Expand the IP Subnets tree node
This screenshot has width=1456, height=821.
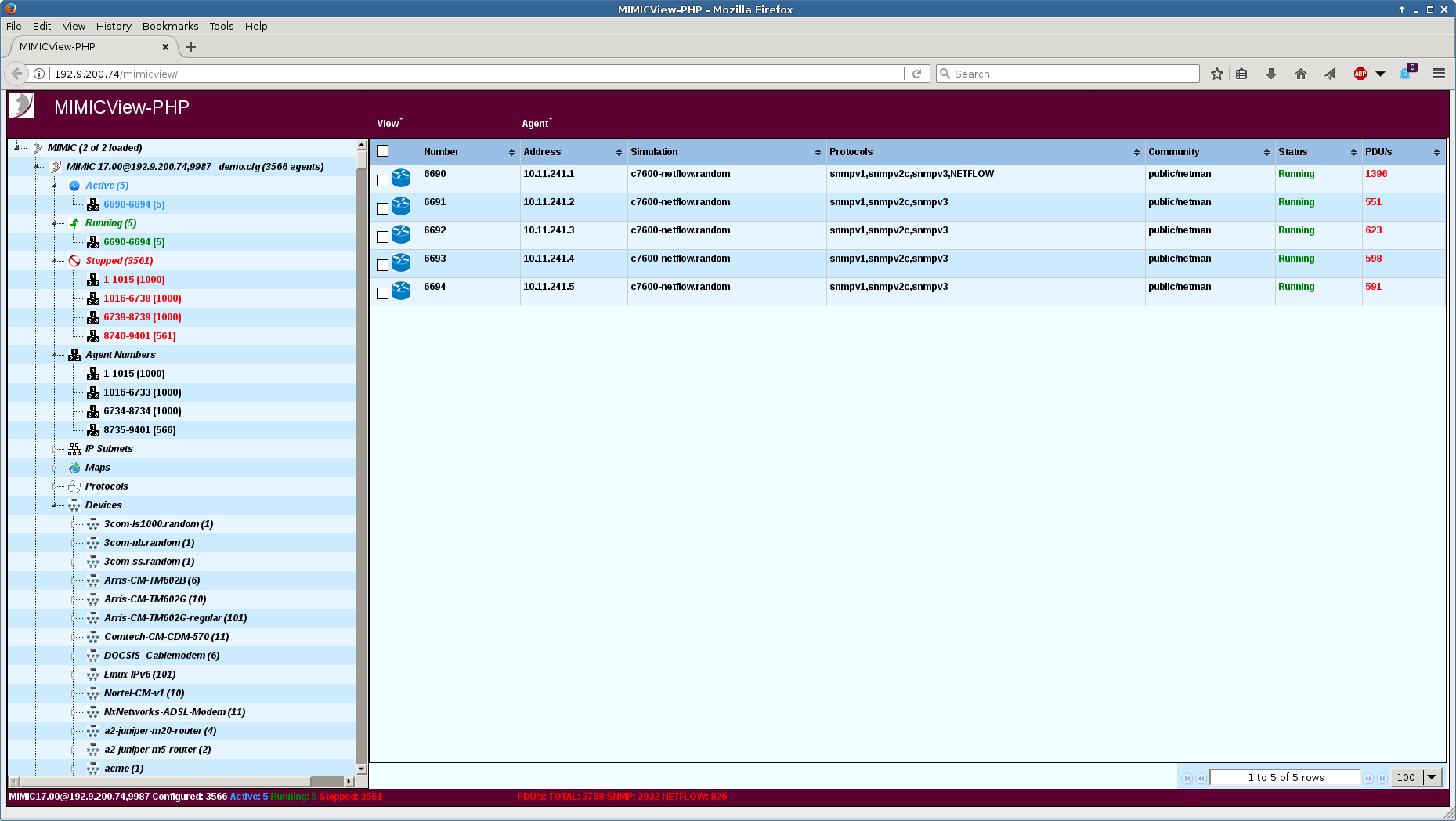pos(55,449)
